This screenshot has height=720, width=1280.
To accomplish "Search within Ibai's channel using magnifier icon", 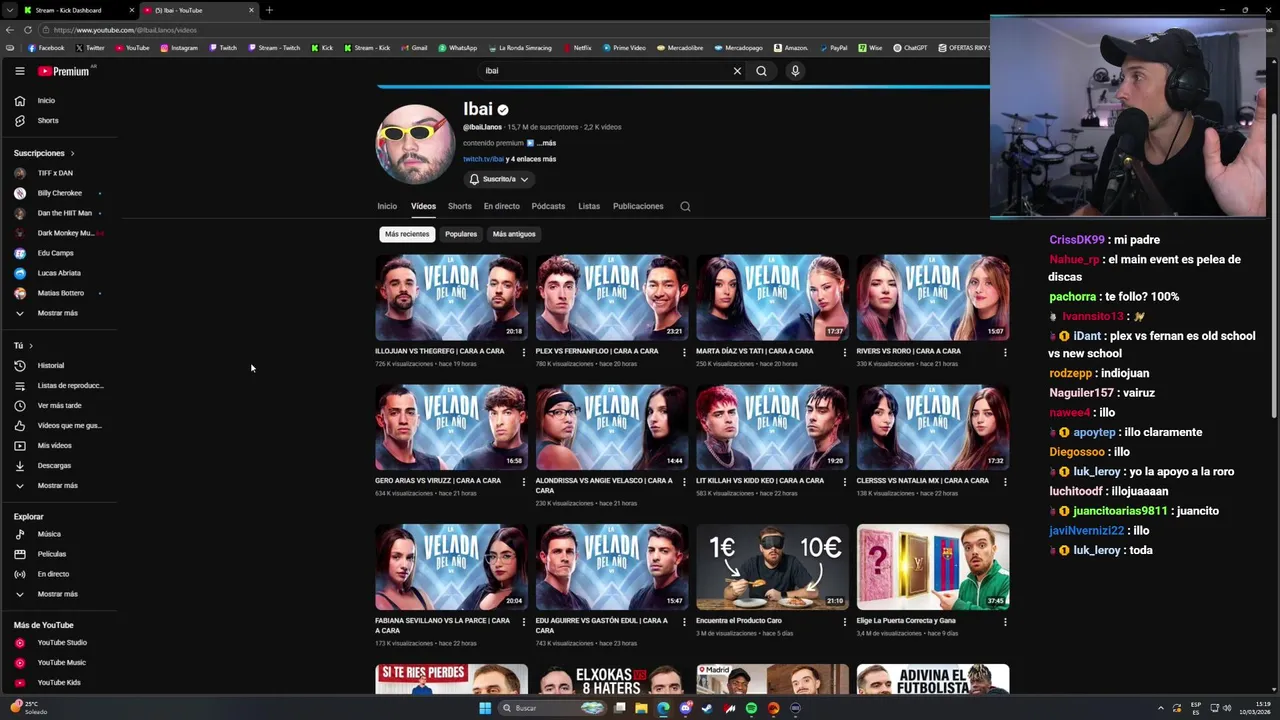I will tap(685, 206).
